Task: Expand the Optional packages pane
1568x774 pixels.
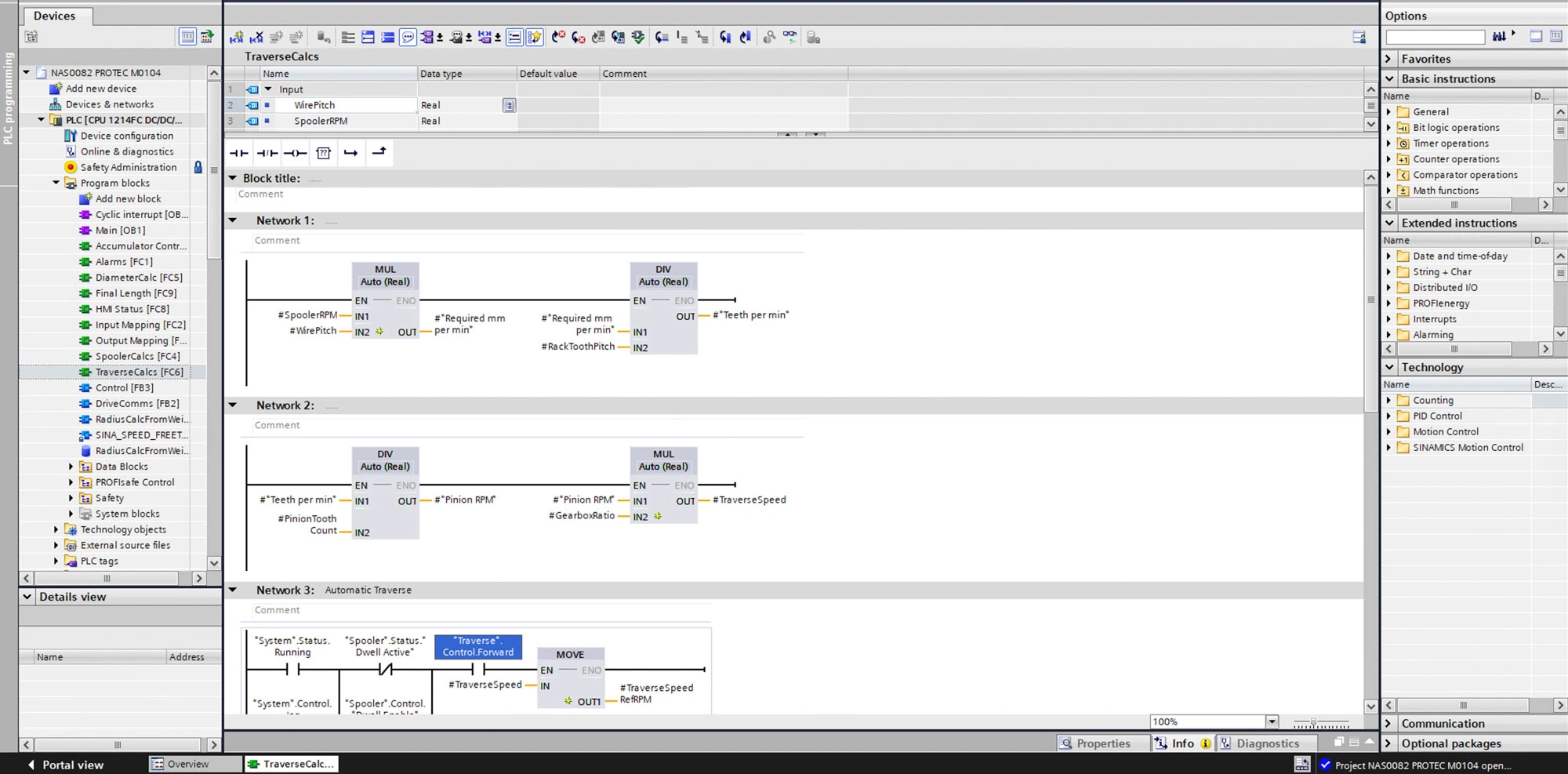Action: tap(1388, 743)
